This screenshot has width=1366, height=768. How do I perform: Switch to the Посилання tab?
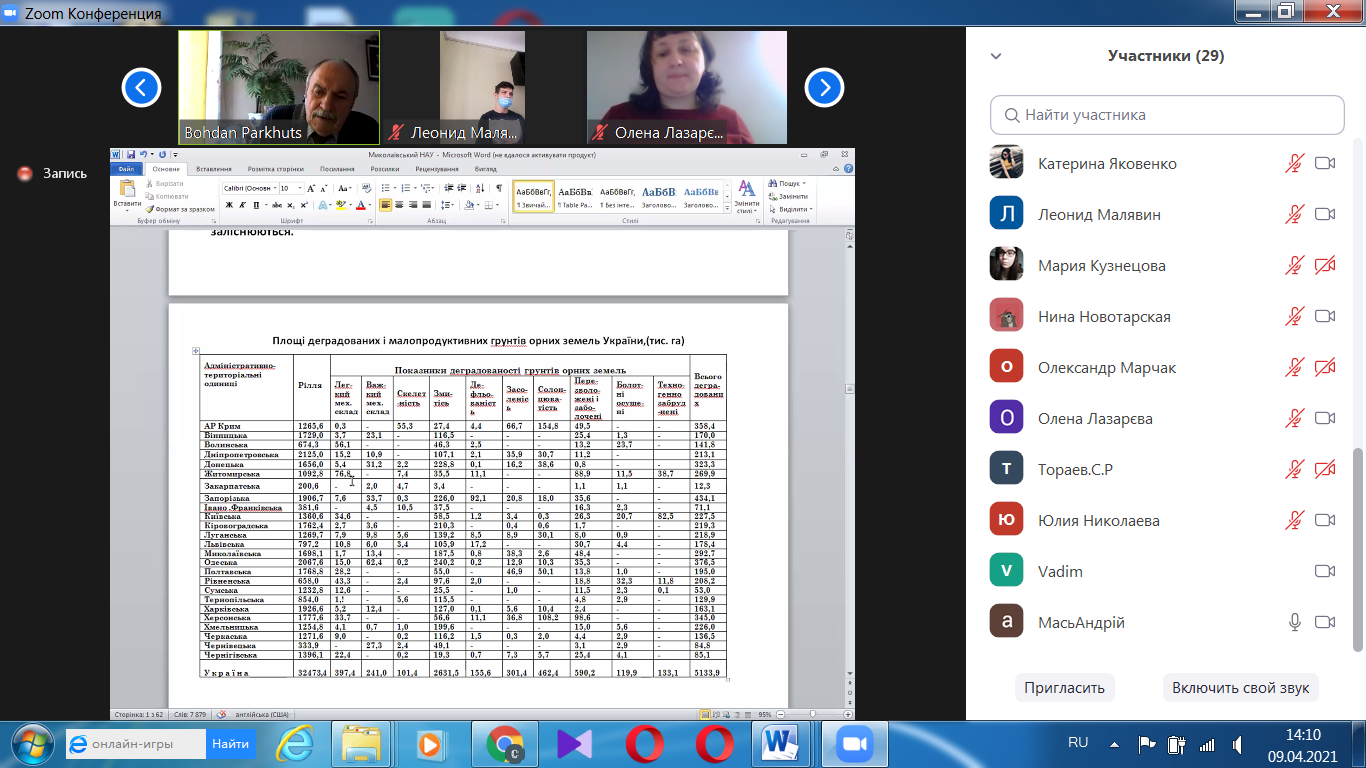(x=337, y=169)
